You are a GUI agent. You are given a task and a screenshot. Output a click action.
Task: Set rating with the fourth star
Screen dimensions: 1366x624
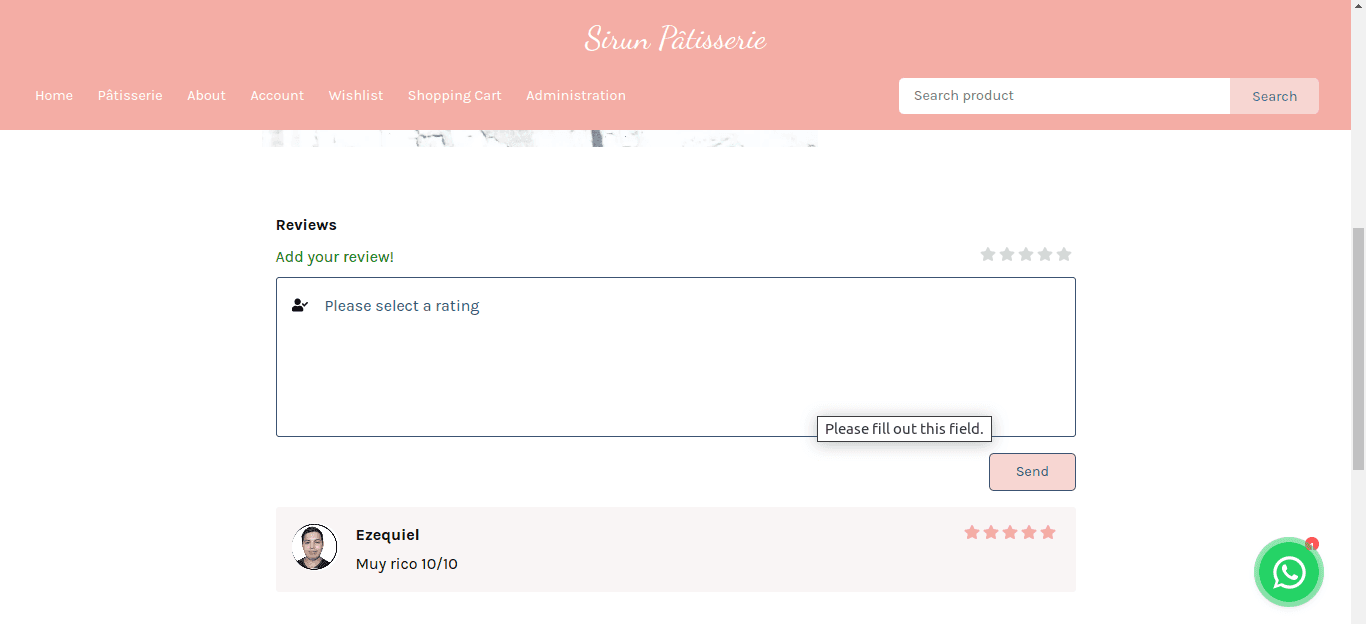(1045, 255)
